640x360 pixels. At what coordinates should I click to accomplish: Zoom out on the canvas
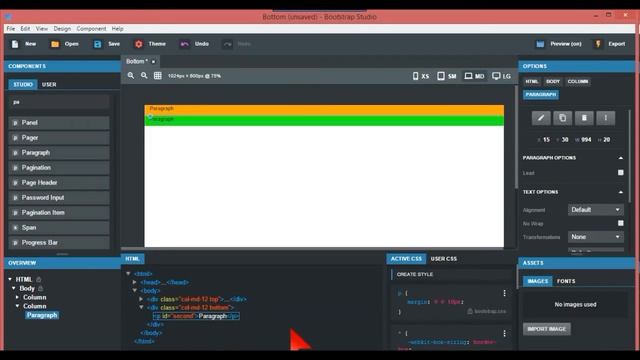coord(144,76)
